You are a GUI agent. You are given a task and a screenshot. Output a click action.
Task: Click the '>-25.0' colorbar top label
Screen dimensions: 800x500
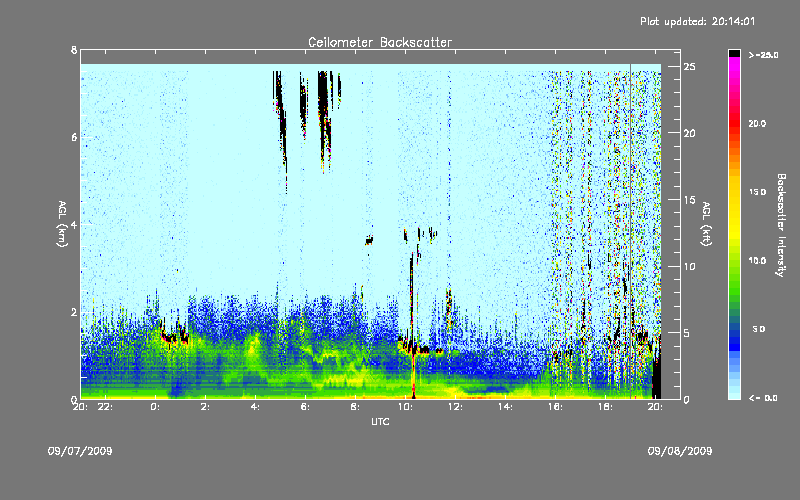point(763,55)
